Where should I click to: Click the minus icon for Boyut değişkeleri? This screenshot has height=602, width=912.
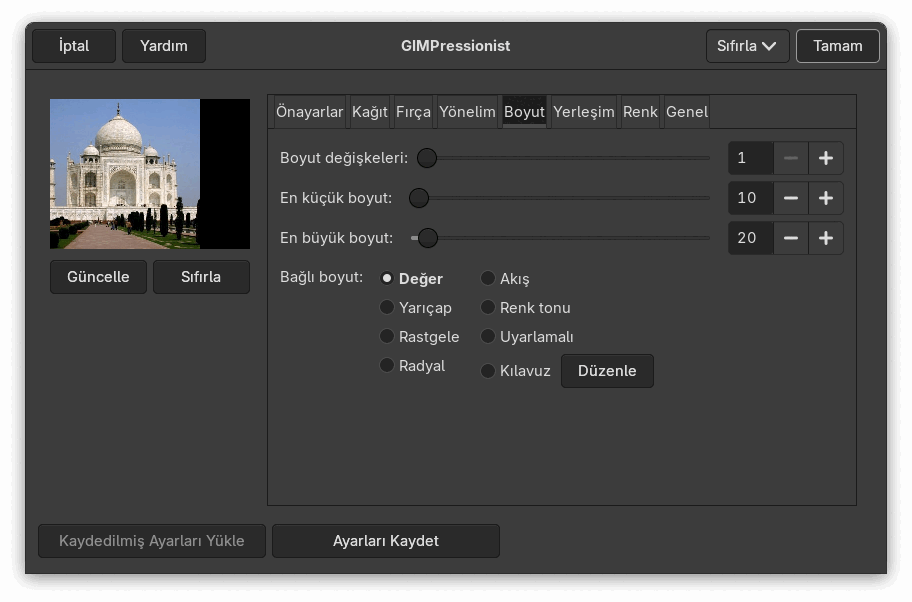(x=790, y=158)
